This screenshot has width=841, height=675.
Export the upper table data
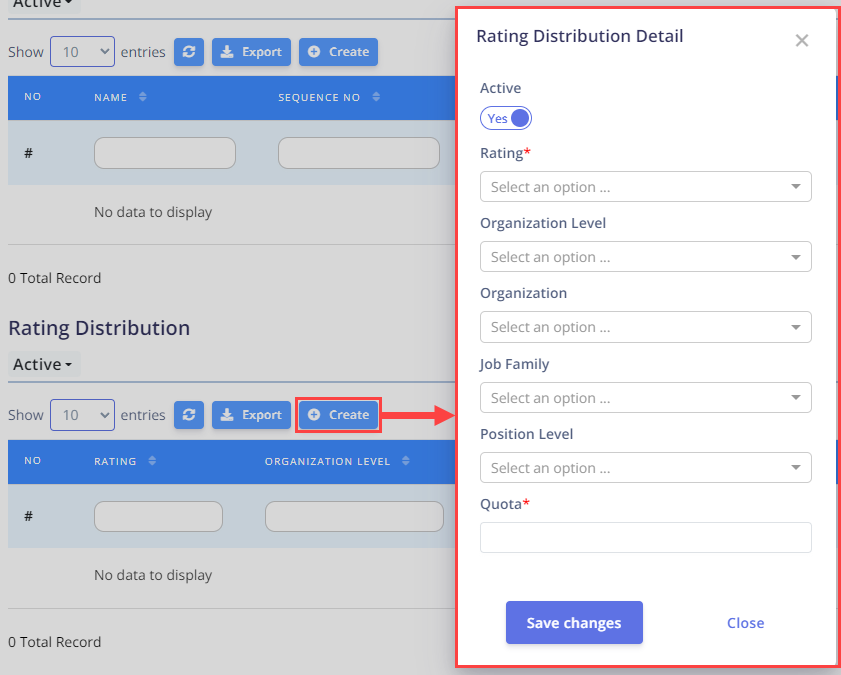pyautogui.click(x=251, y=52)
